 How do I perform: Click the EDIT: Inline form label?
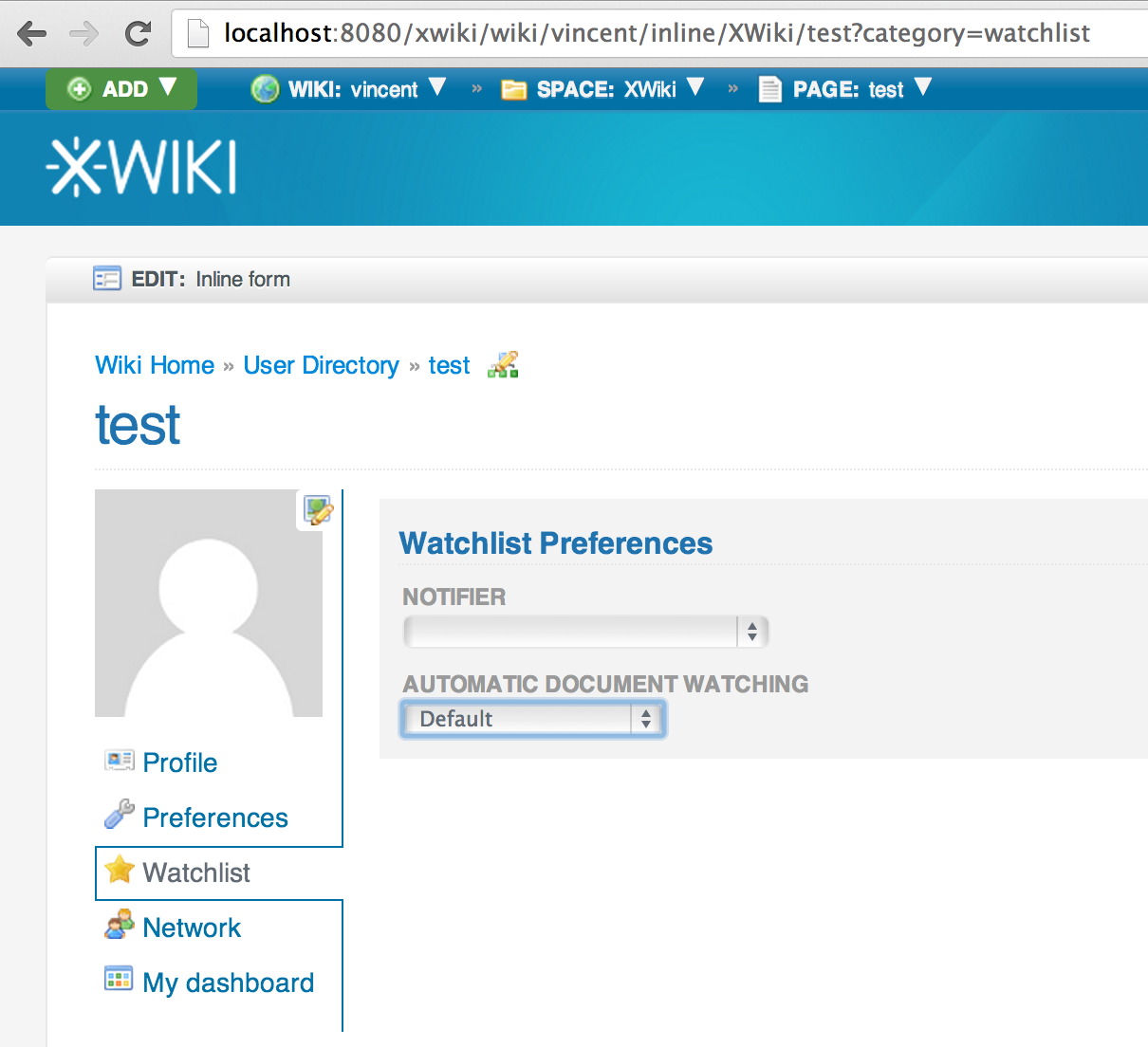211,279
